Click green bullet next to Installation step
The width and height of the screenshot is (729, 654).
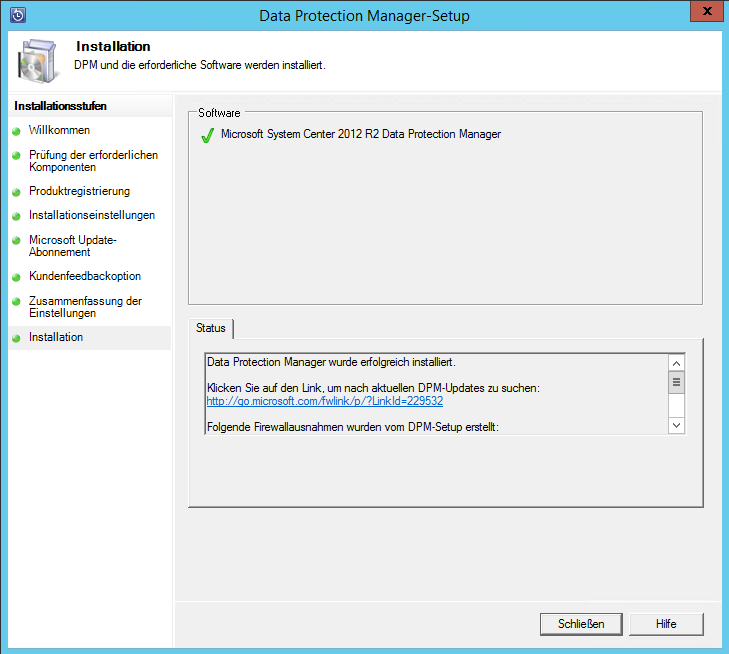pos(17,338)
